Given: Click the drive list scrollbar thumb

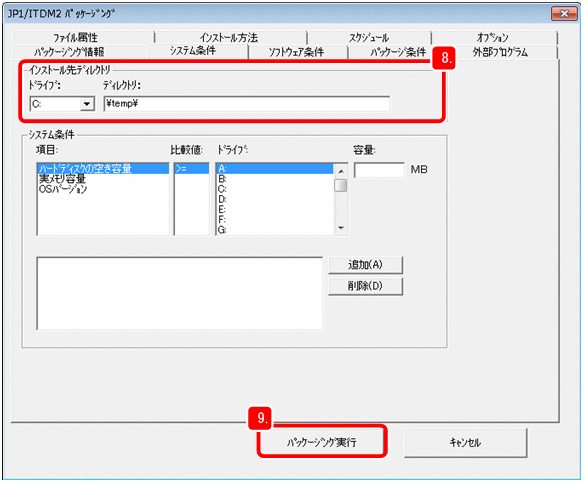Looking at the screenshot, I should [x=341, y=185].
